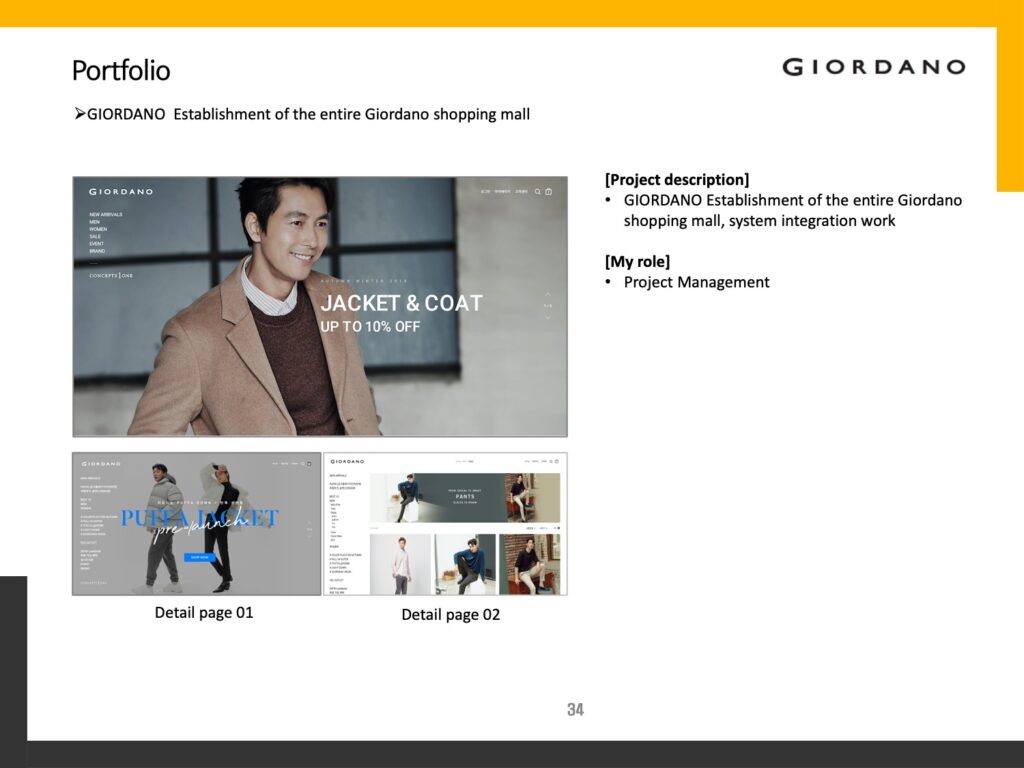Choose SALE in the main site menu

95,237
